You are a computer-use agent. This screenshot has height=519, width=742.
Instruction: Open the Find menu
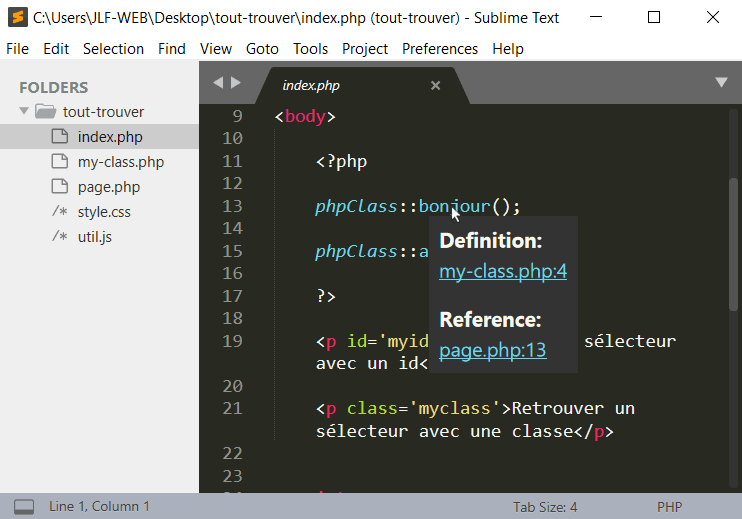pyautogui.click(x=172, y=49)
